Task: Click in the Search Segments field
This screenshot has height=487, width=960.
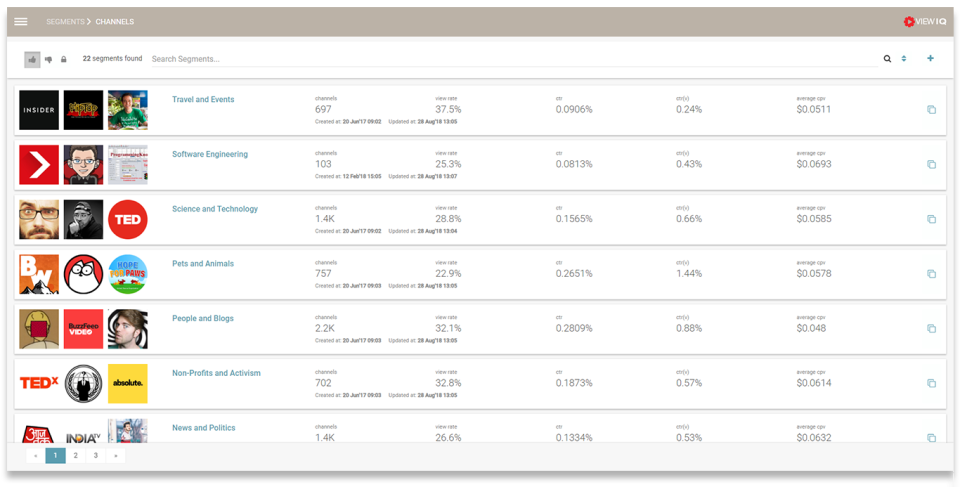Action: click(x=500, y=59)
